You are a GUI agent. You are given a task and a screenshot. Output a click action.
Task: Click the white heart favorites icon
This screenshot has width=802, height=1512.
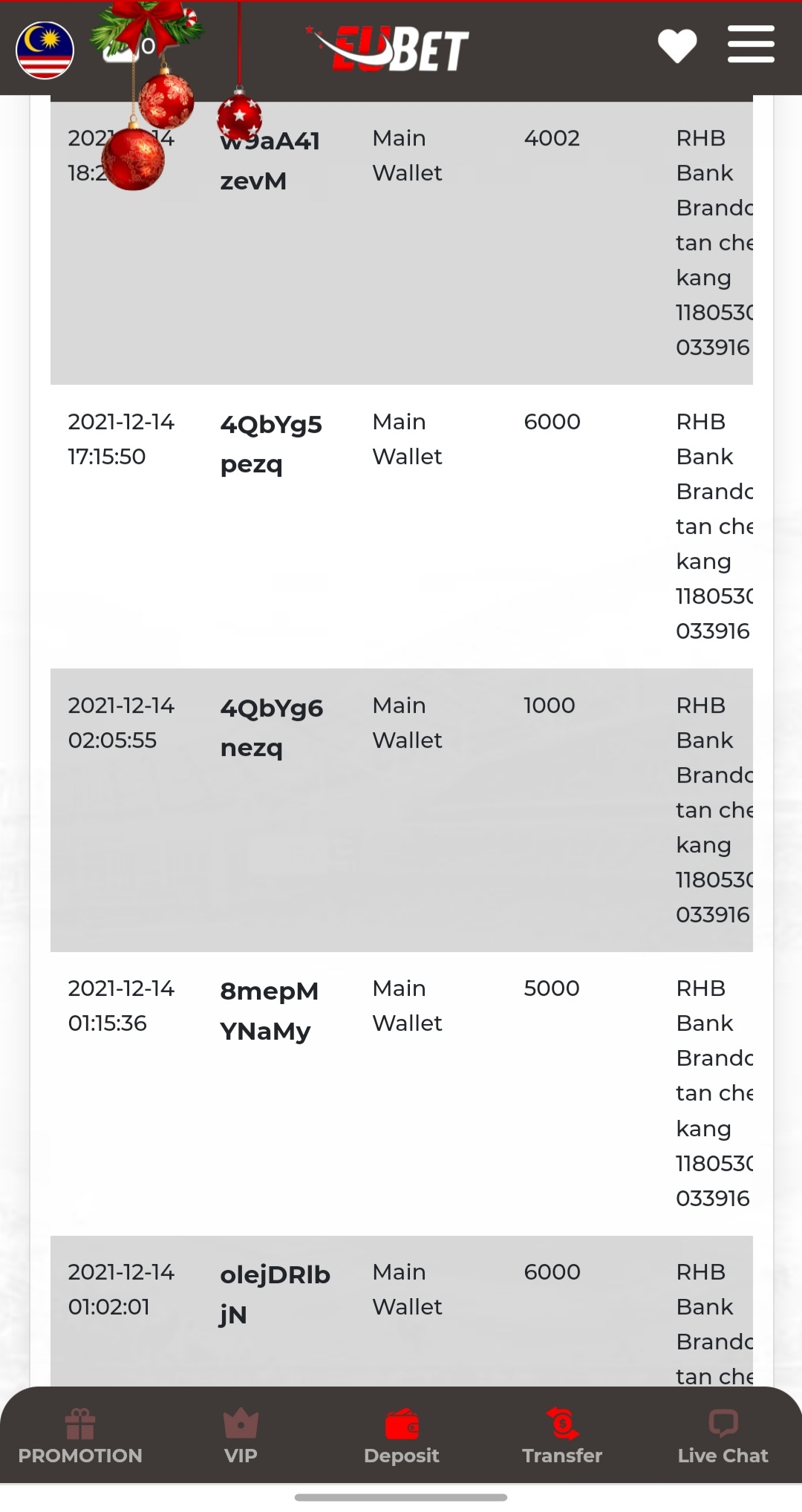(677, 46)
